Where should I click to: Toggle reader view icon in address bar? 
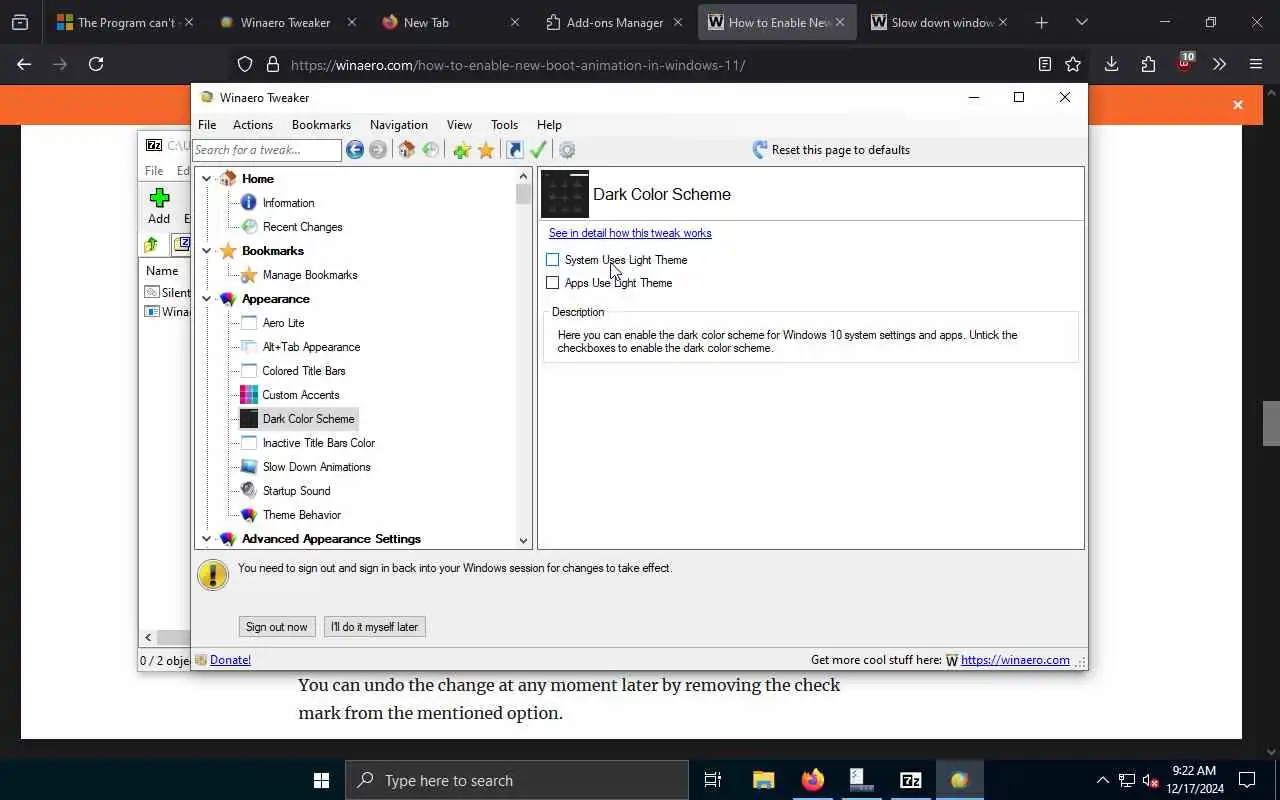(x=1045, y=64)
